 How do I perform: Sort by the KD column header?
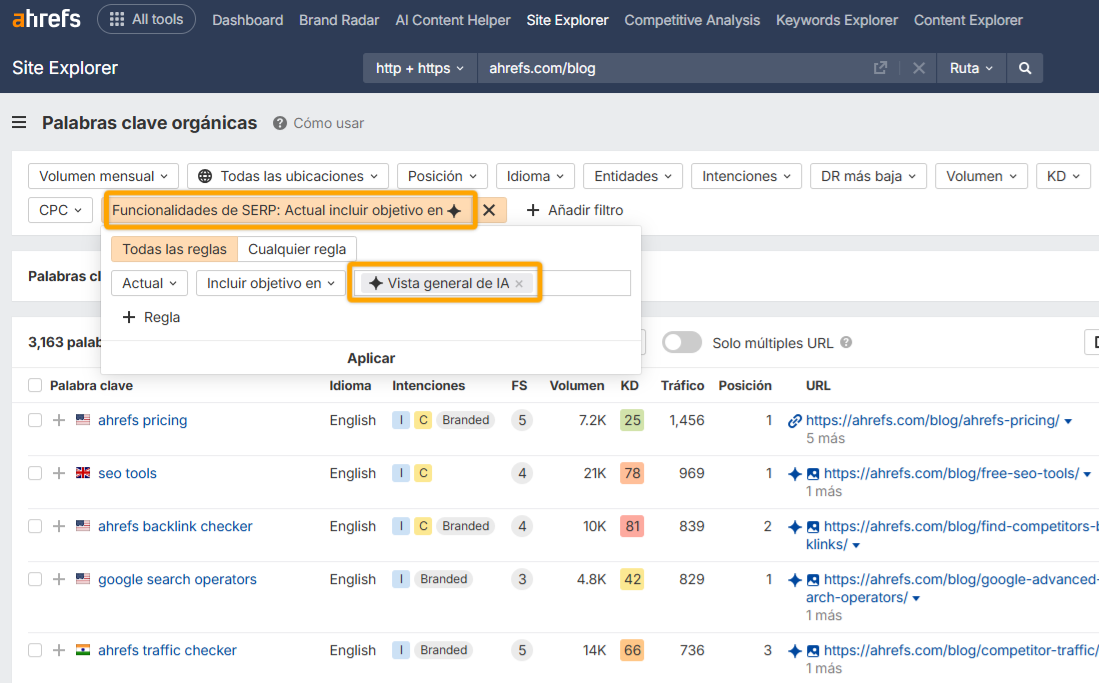pyautogui.click(x=629, y=386)
